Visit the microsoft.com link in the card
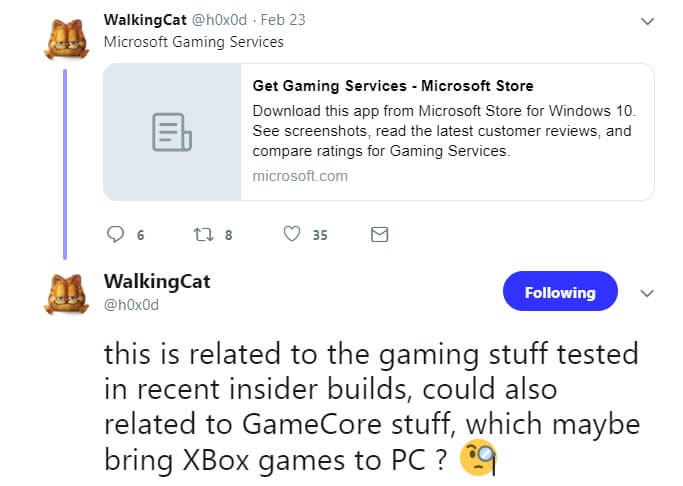 click(300, 176)
